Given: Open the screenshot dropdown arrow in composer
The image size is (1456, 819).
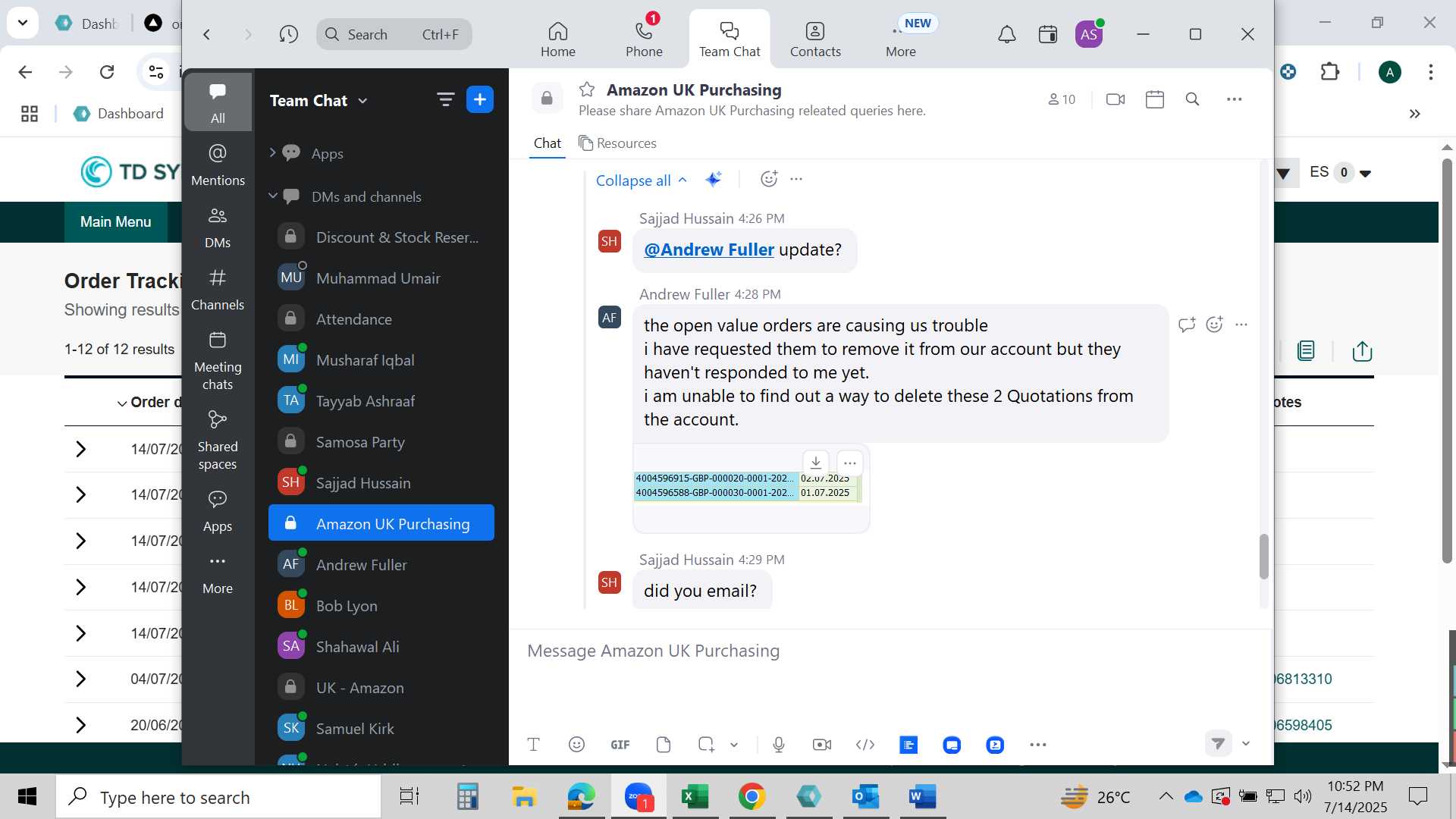Looking at the screenshot, I should pos(734,745).
